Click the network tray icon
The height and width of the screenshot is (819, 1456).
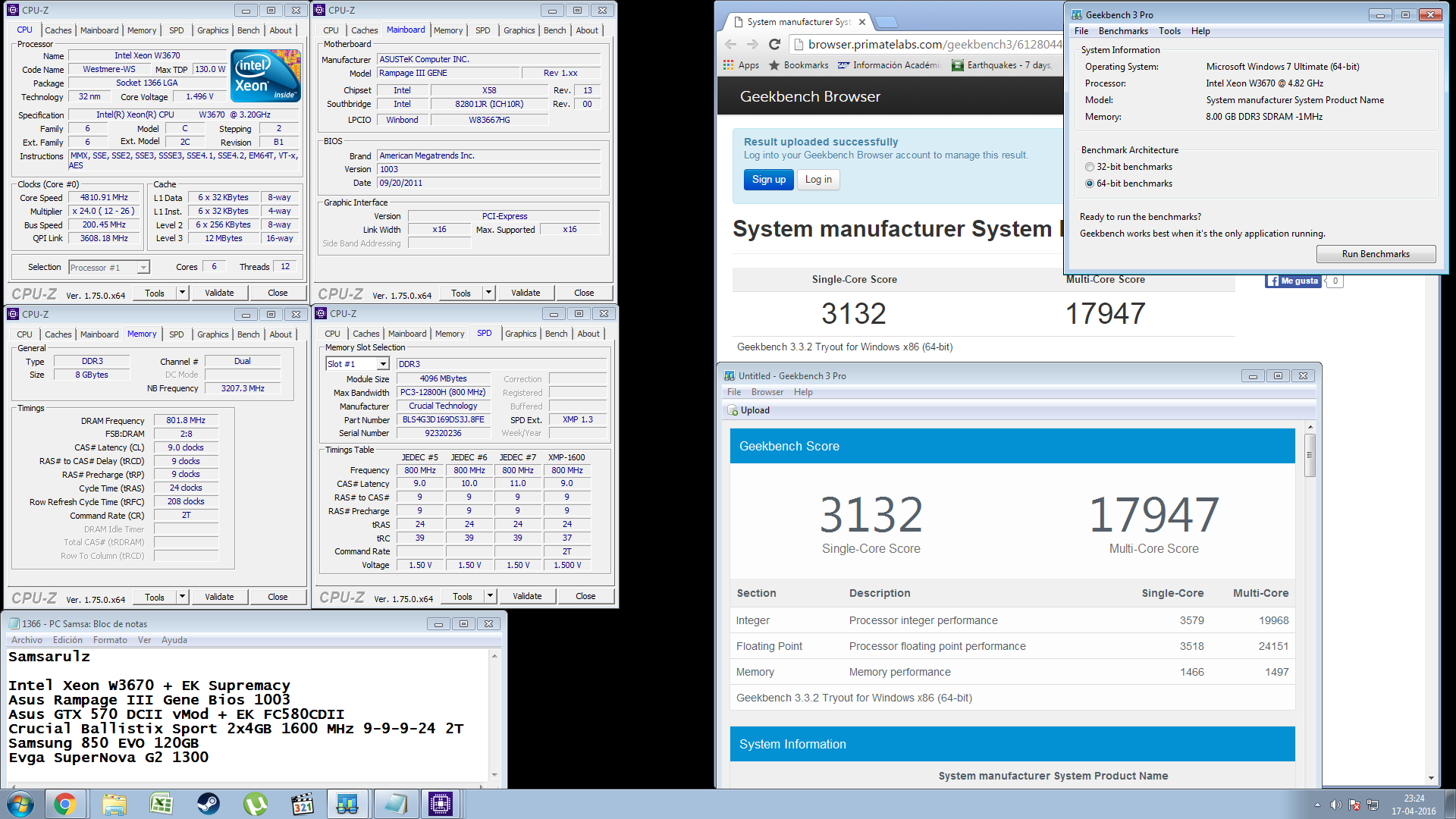coord(1373,805)
